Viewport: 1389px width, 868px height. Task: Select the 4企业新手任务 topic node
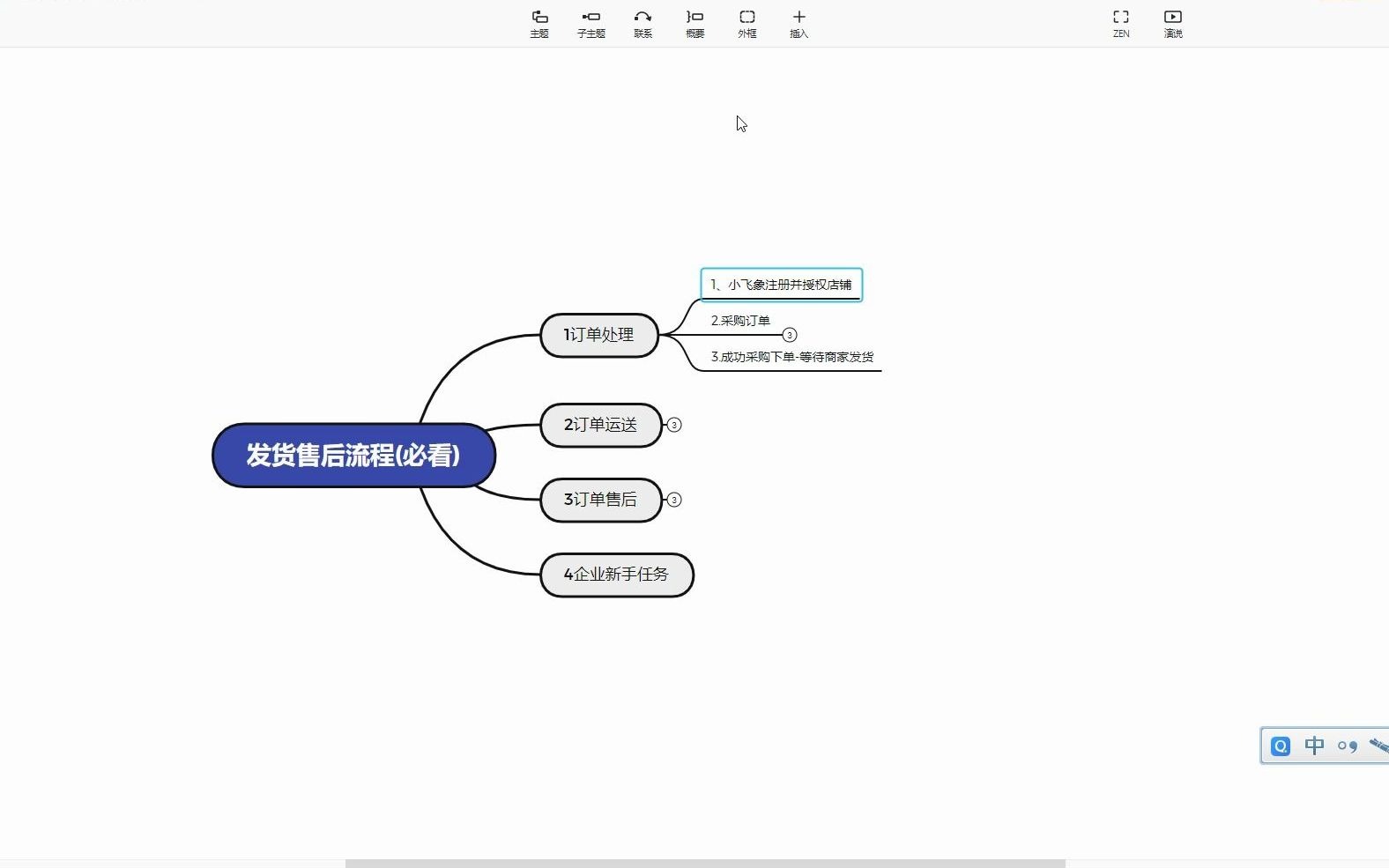click(x=617, y=575)
